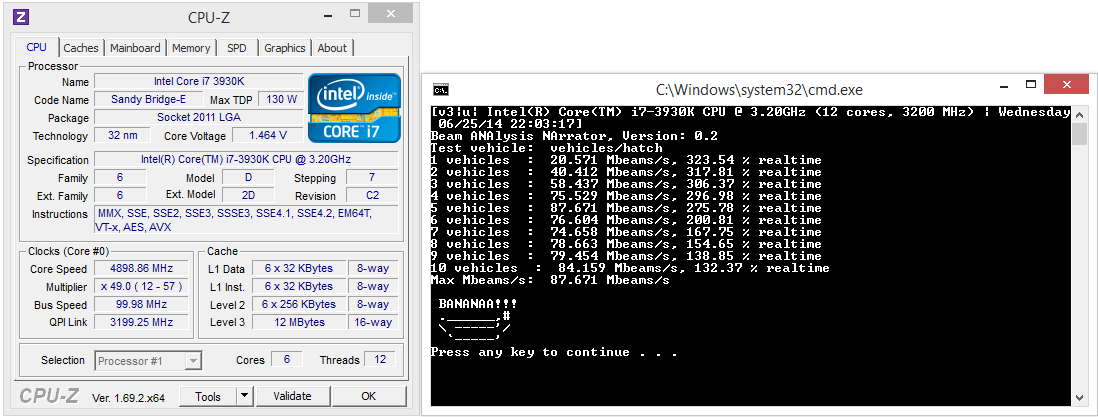Click the Name field 'Intel Core i7 3930K'

tap(198, 81)
